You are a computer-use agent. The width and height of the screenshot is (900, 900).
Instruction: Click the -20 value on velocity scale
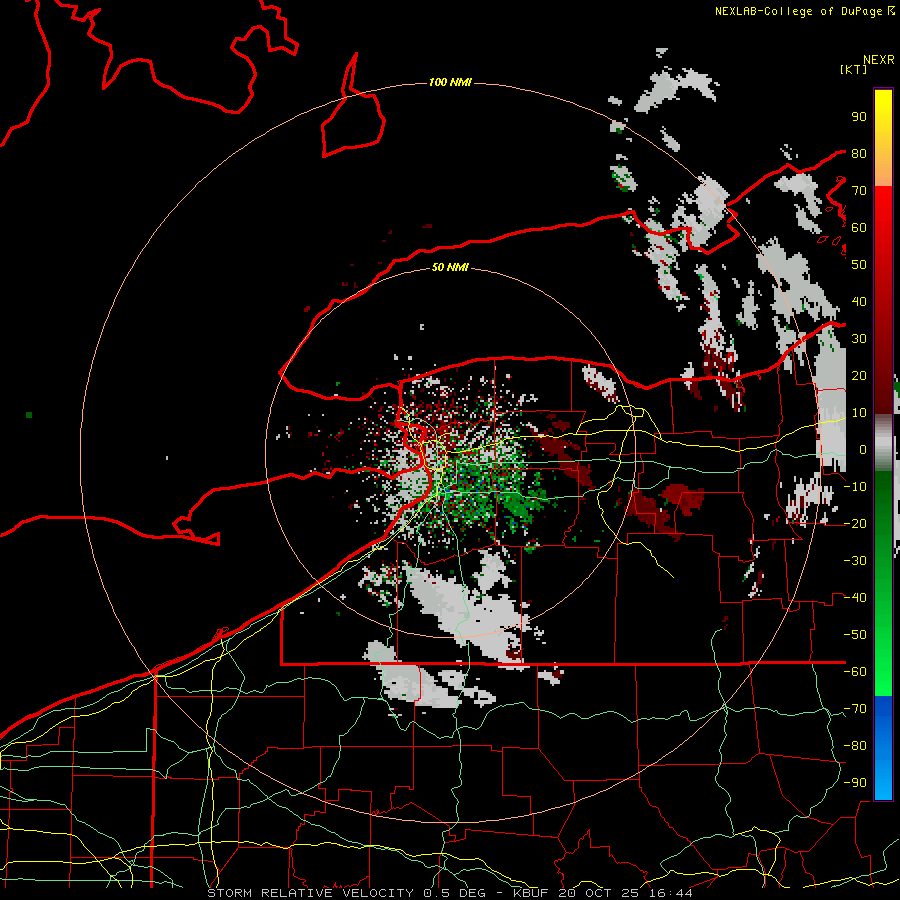coord(855,523)
